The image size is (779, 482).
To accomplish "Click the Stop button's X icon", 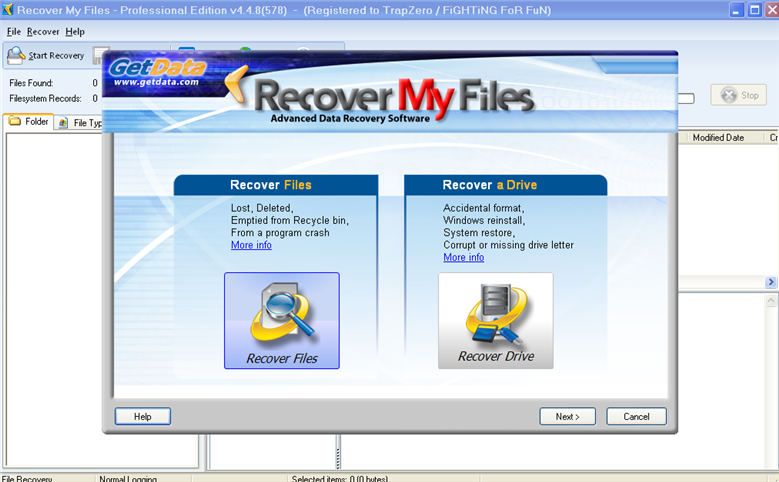I will click(x=728, y=95).
